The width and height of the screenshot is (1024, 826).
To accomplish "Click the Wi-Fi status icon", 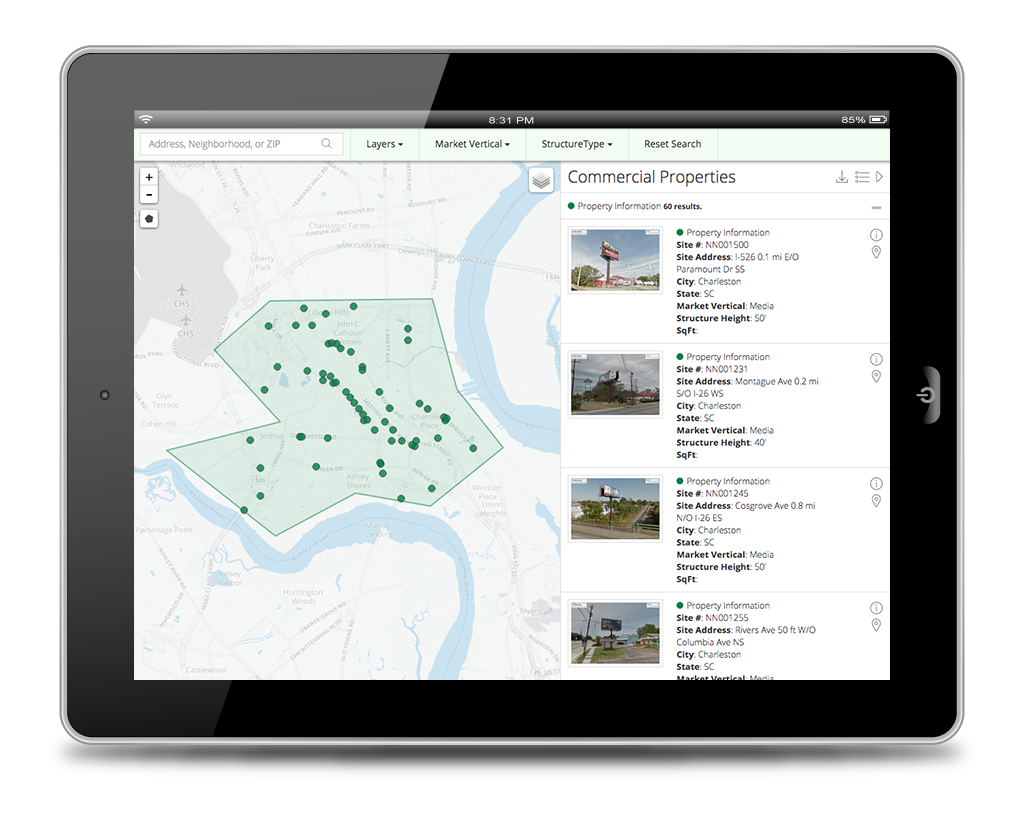I will click(146, 119).
